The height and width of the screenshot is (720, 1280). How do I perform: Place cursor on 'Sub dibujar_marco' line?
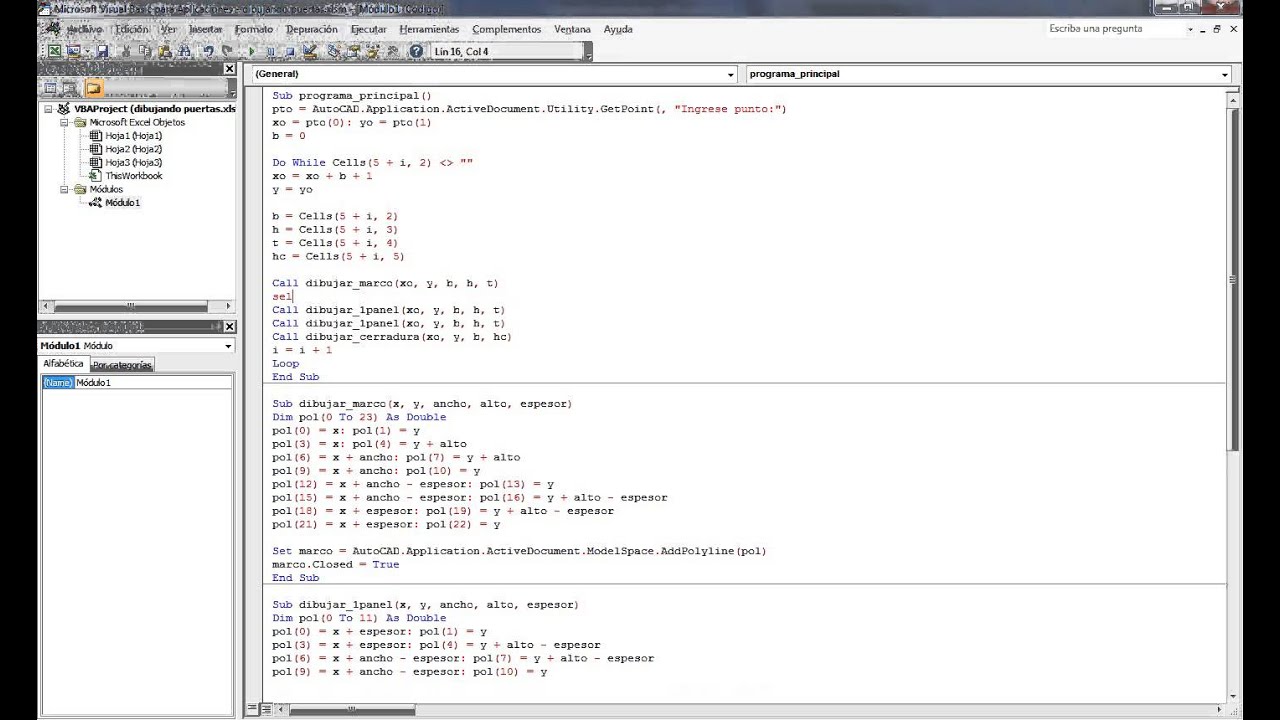pyautogui.click(x=421, y=404)
